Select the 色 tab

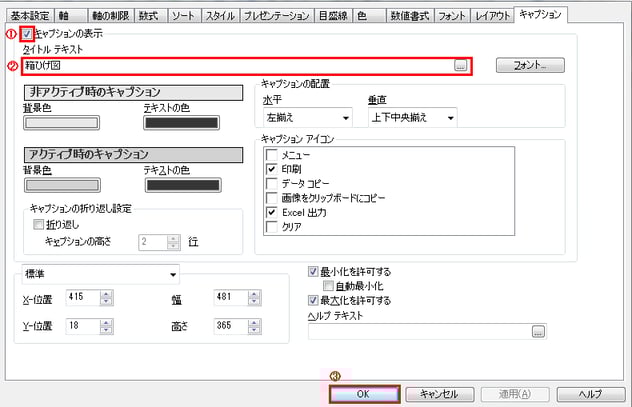(x=369, y=16)
